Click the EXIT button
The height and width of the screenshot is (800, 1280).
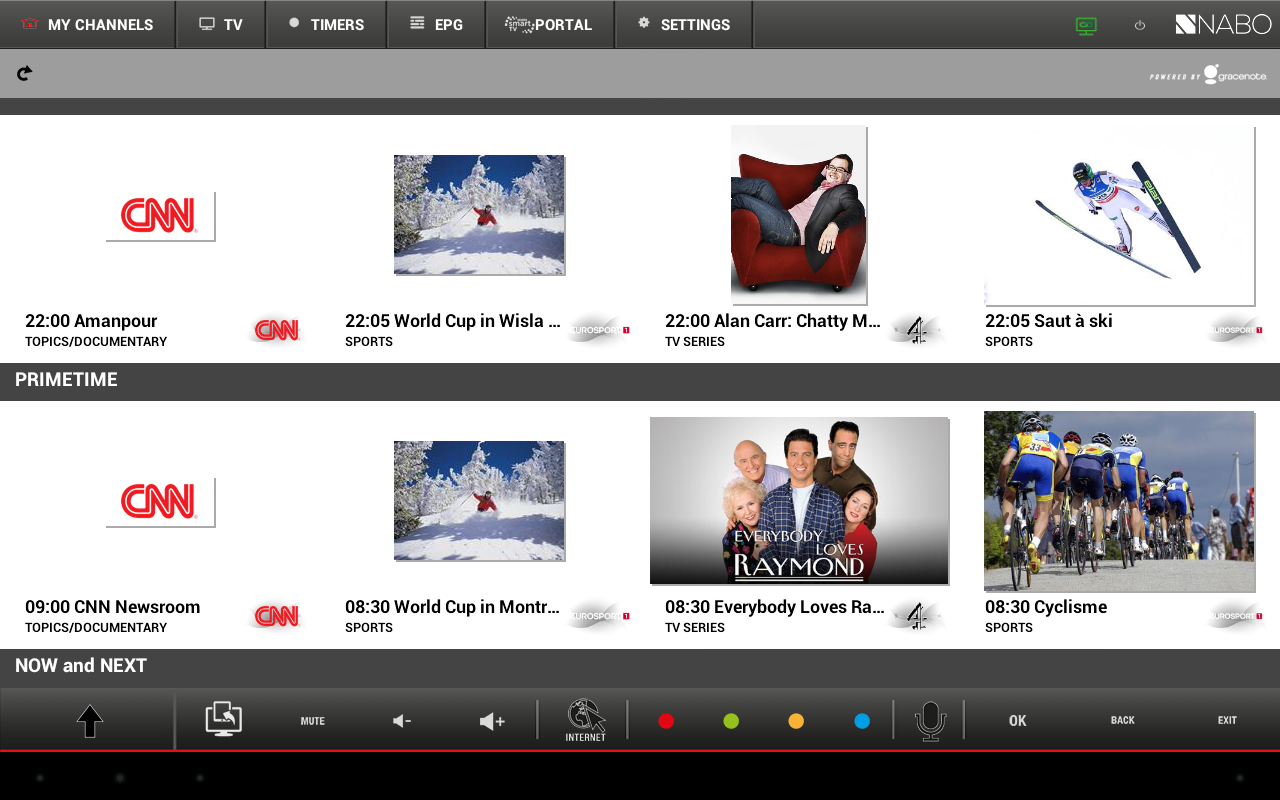(1227, 721)
